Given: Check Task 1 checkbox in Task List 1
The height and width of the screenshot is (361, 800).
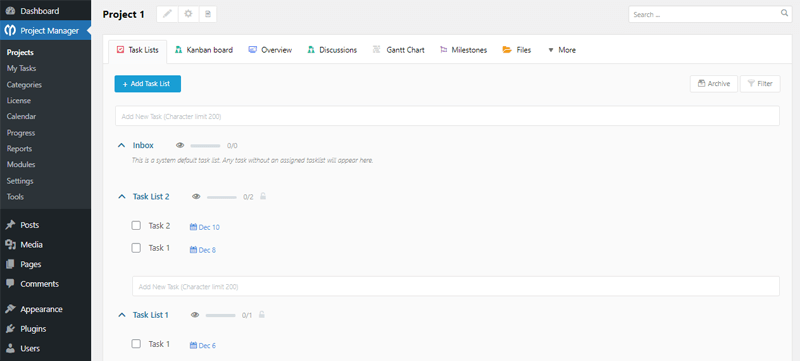Looking at the screenshot, I should pyautogui.click(x=136, y=344).
